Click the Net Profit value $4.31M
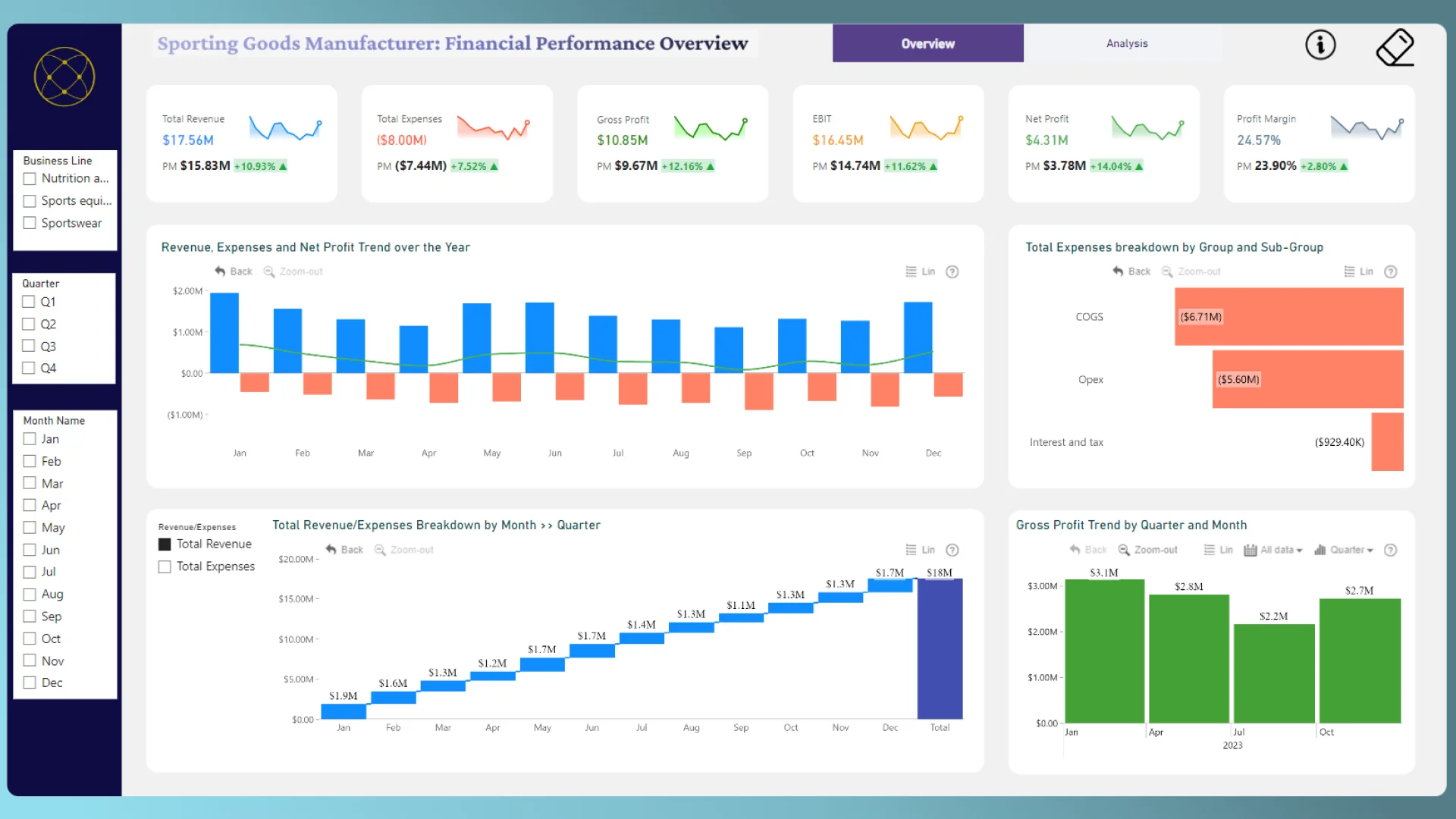Viewport: 1456px width, 819px height. click(1046, 140)
